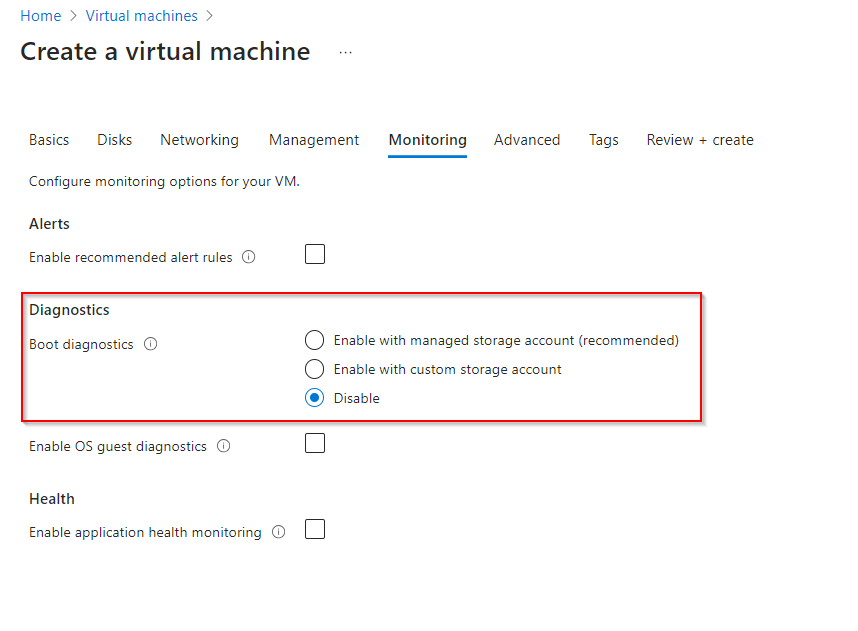Navigate to Home breadcrumb link
The height and width of the screenshot is (631, 858).
click(40, 16)
